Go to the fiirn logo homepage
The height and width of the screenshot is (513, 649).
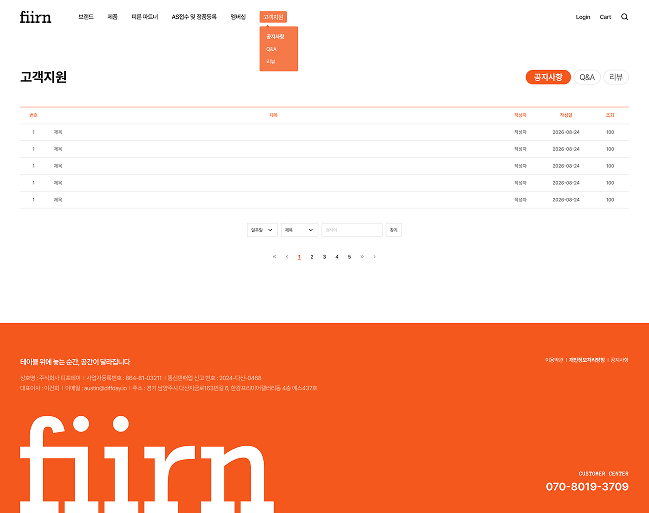coord(36,17)
